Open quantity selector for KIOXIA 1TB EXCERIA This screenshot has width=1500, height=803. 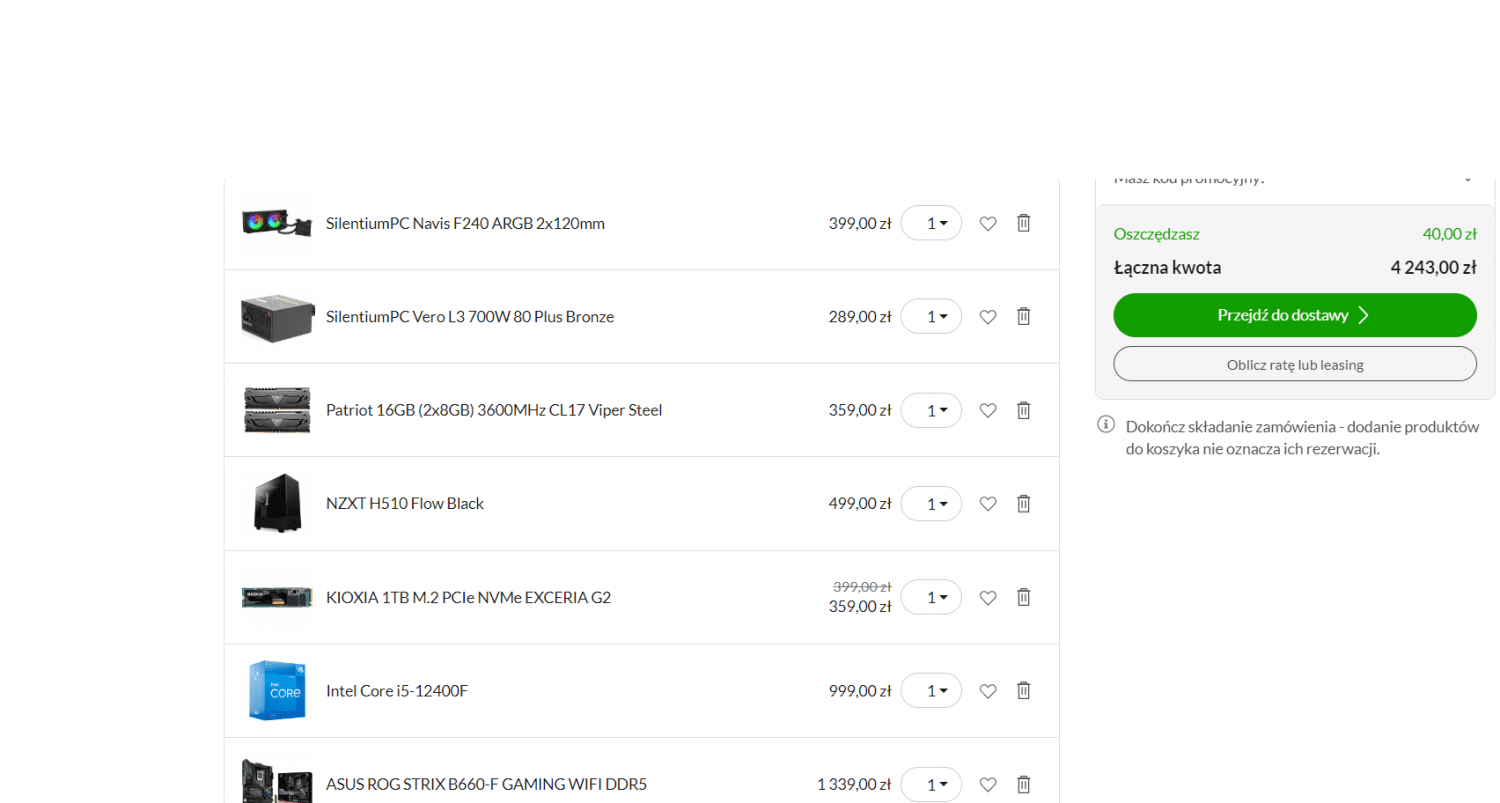[931, 597]
